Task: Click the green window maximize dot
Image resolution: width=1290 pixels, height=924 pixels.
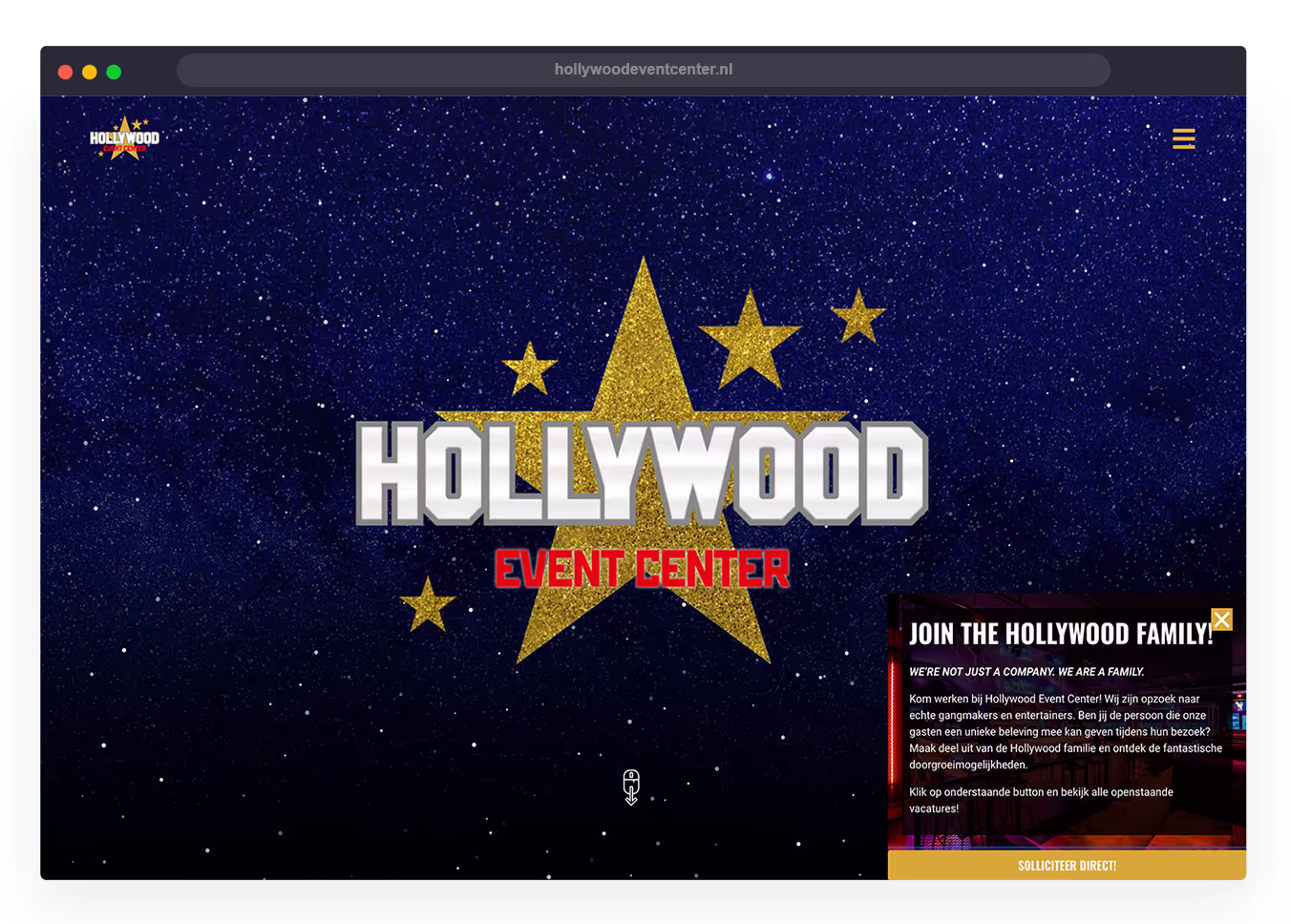Action: click(x=114, y=72)
